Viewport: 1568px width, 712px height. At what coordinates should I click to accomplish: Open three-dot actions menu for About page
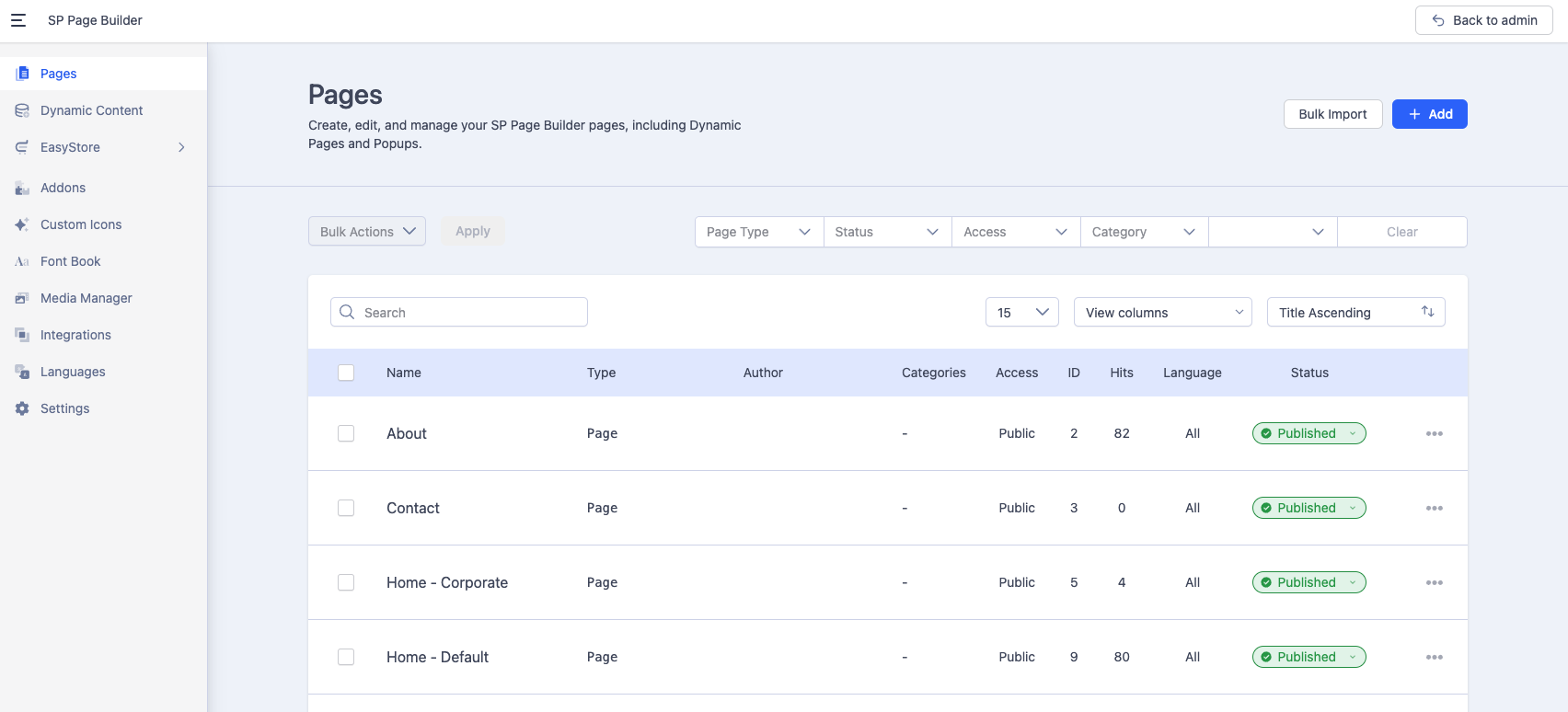pyautogui.click(x=1434, y=433)
